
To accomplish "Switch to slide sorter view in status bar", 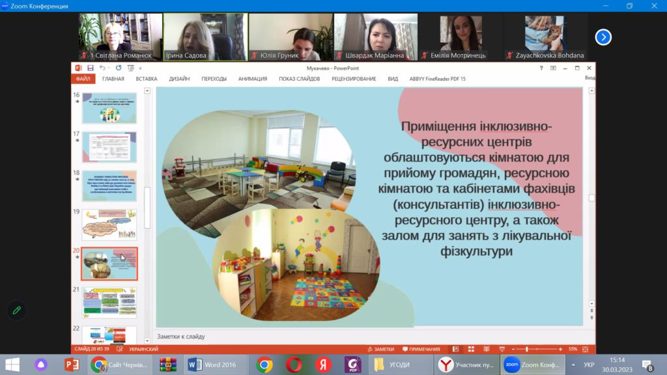I will tap(471, 349).
